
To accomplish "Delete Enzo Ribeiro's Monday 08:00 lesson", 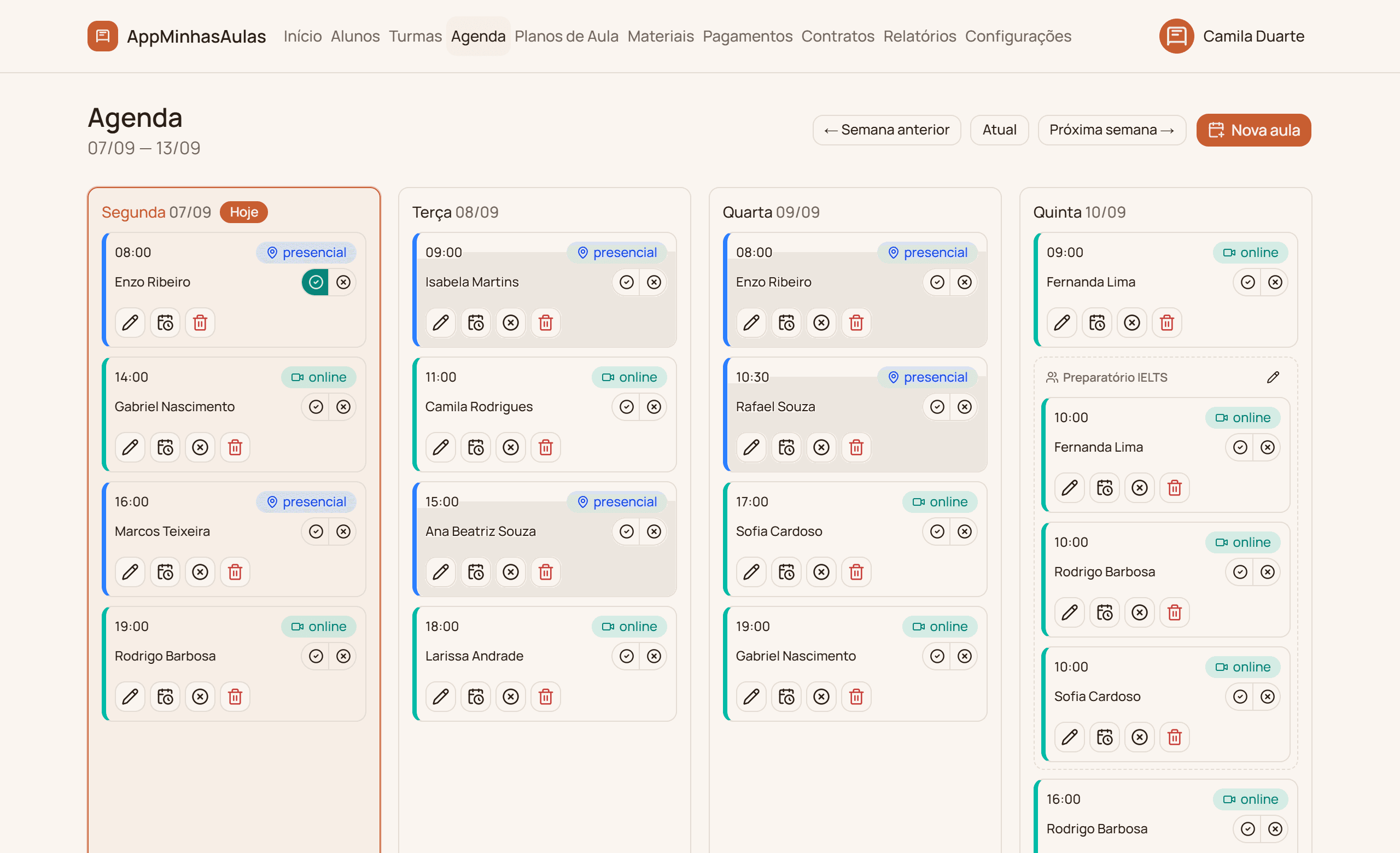I will pyautogui.click(x=200, y=323).
